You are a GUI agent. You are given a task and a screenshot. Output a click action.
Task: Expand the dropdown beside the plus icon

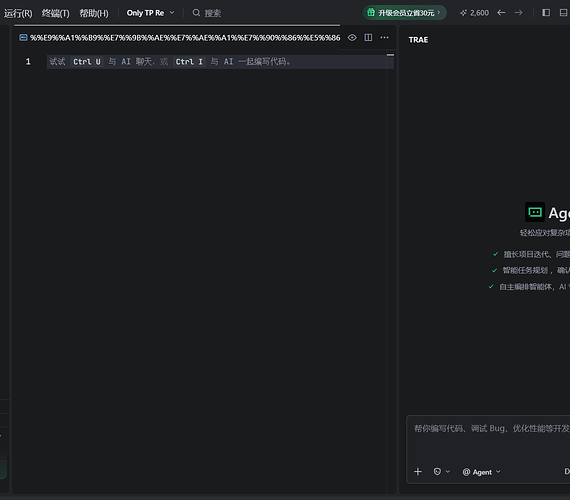[x=442, y=472]
